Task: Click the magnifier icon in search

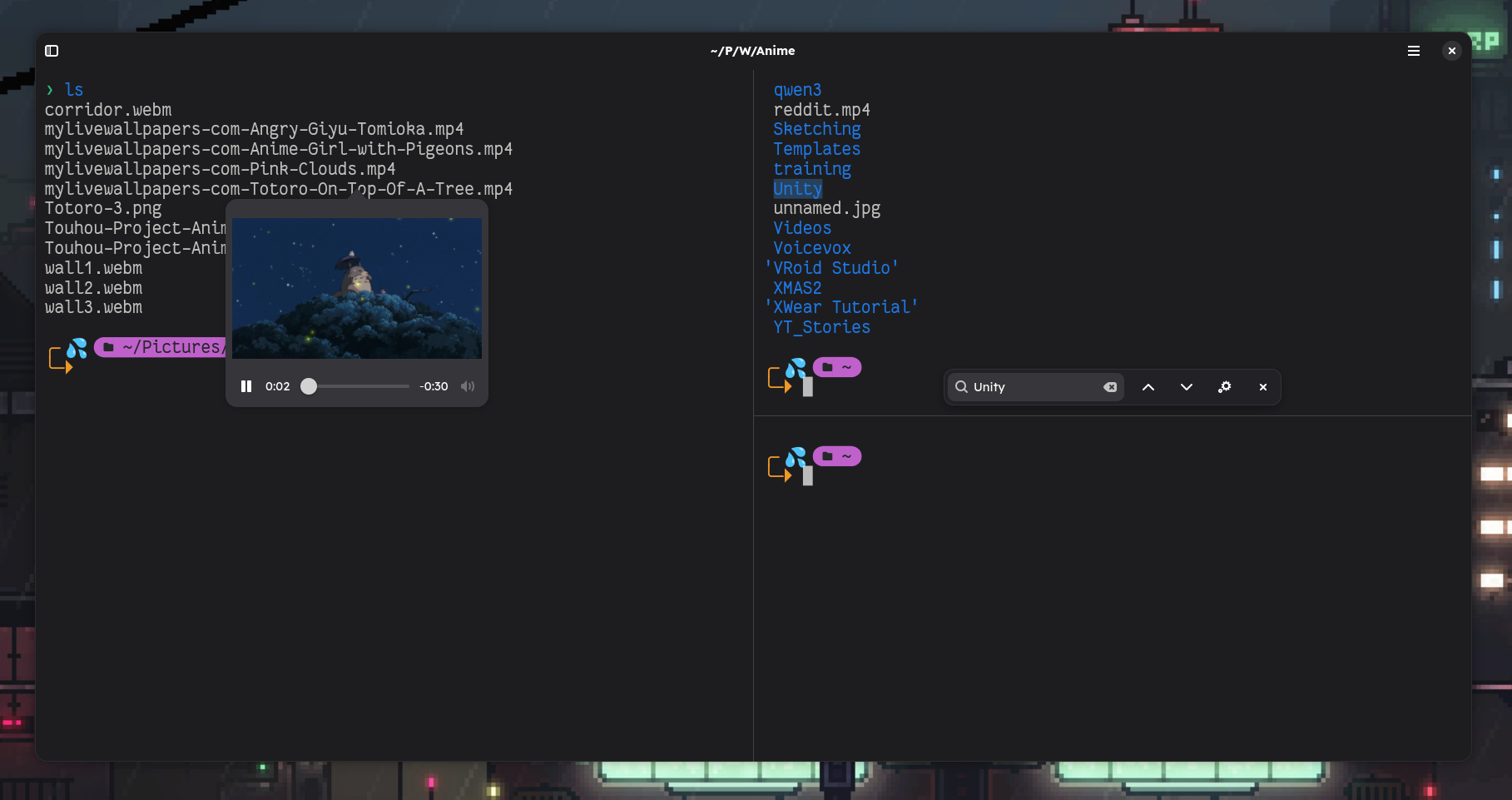Action: tap(961, 387)
